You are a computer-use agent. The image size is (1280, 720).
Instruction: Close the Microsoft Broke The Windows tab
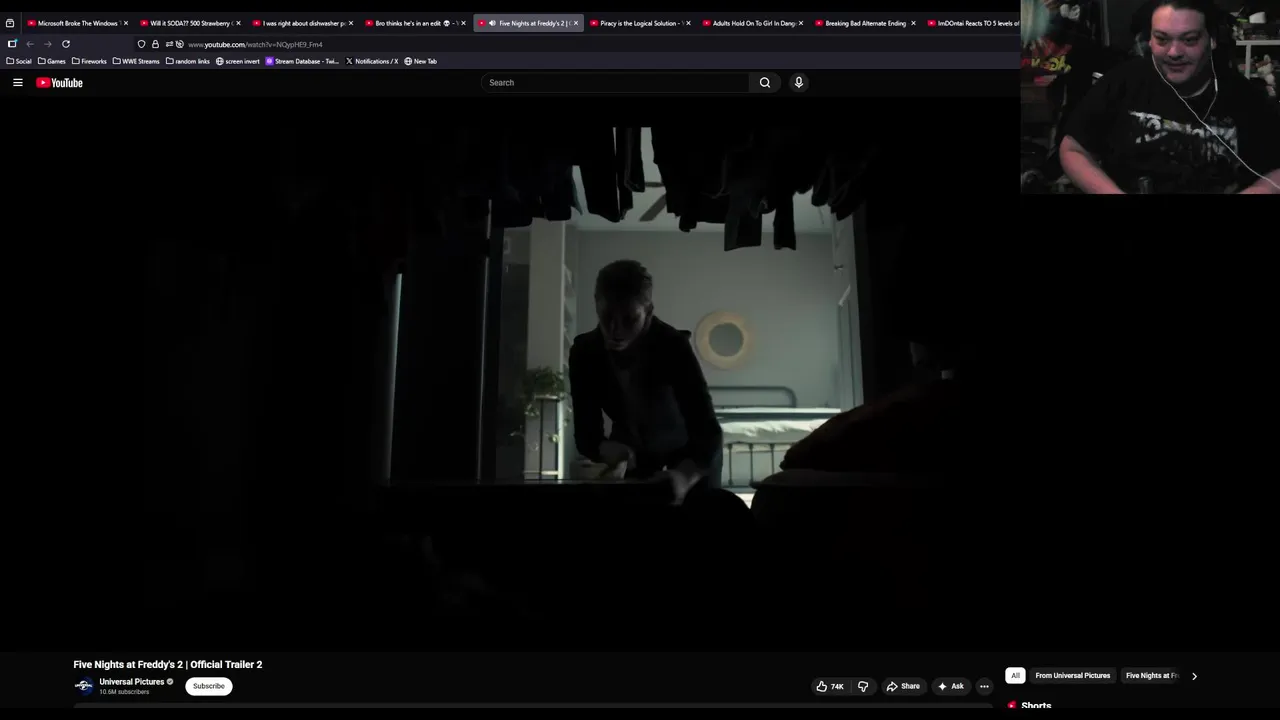[126, 23]
